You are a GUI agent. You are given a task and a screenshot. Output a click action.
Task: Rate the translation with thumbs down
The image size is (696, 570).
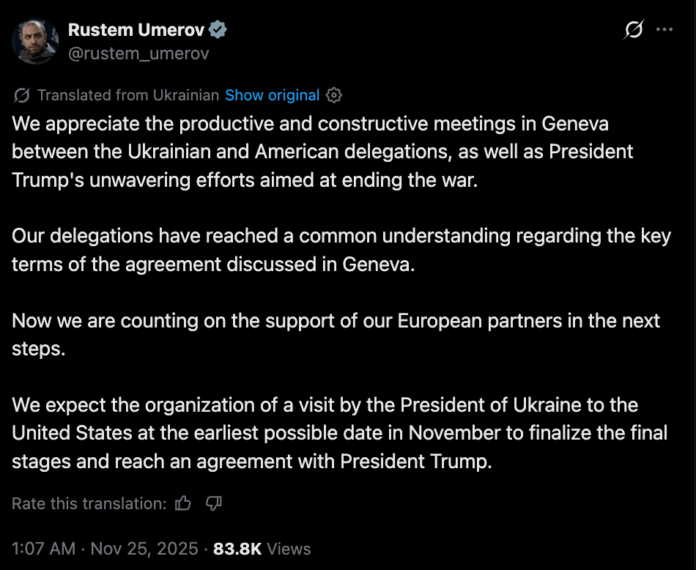click(213, 503)
